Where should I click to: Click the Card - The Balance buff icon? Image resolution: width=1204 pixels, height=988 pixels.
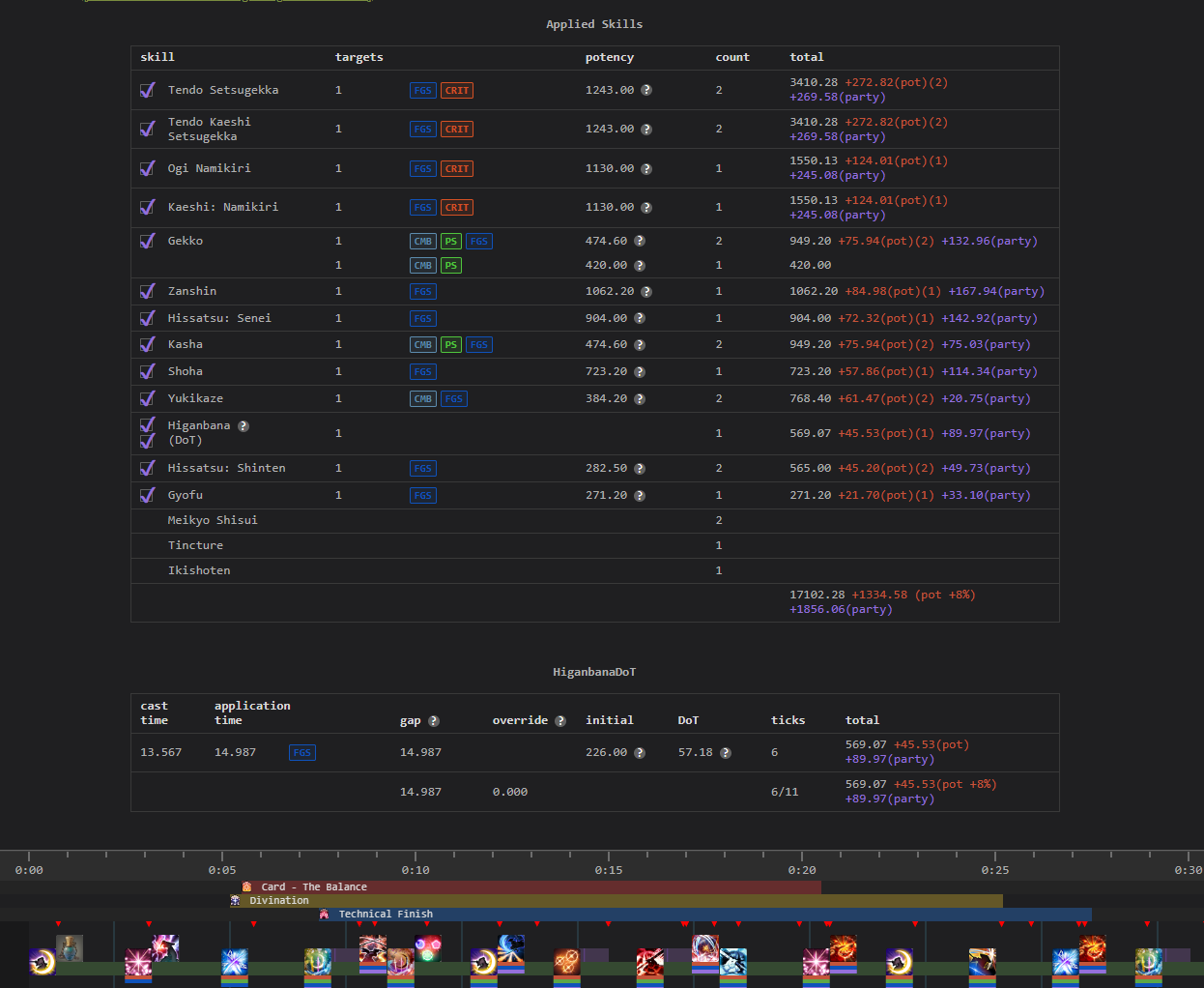pos(247,886)
